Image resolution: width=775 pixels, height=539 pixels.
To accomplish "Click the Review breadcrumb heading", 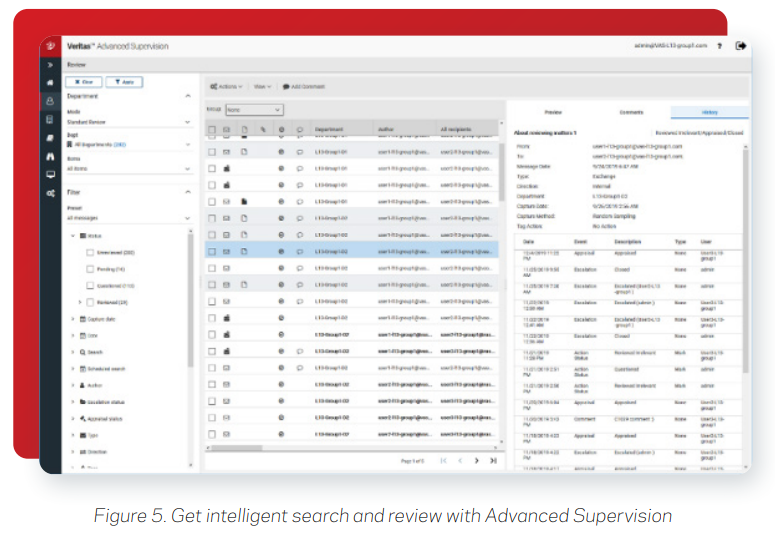I will (x=76, y=65).
